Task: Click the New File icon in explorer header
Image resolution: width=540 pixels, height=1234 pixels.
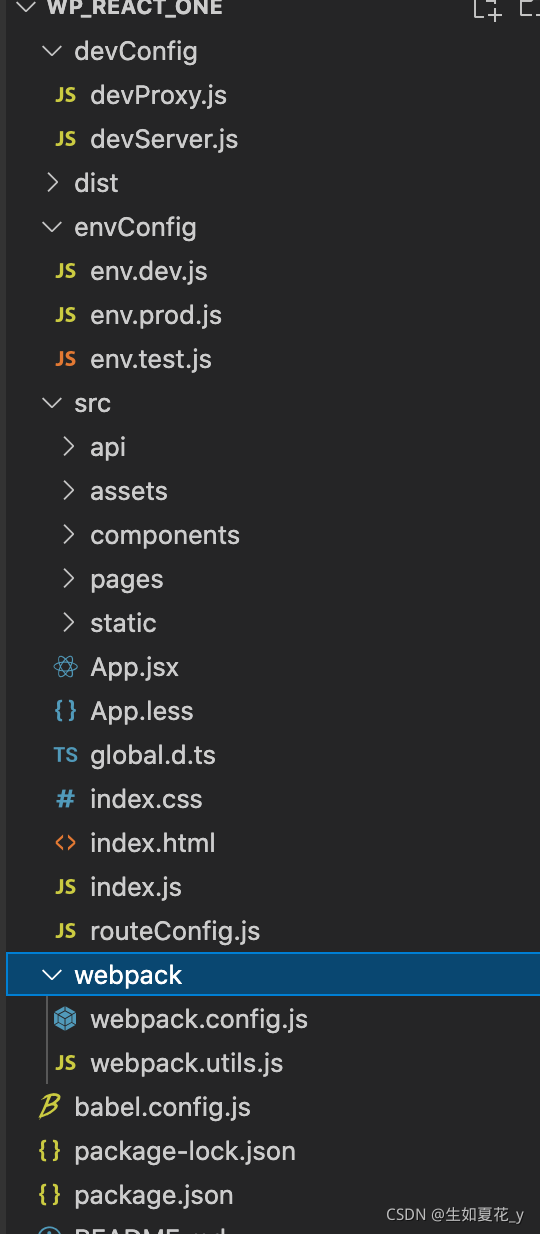Action: 487,10
